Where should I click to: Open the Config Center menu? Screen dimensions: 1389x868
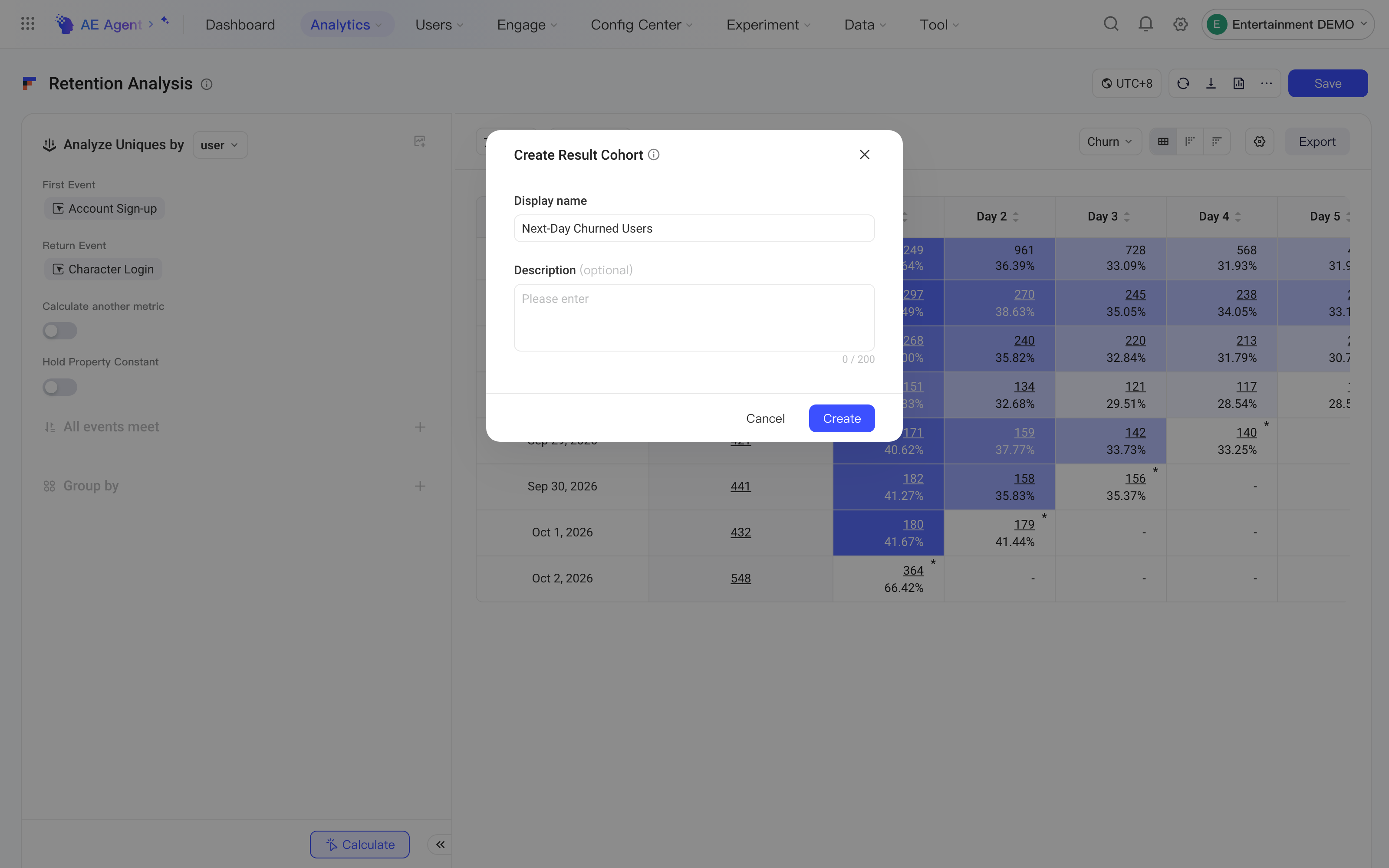click(642, 24)
